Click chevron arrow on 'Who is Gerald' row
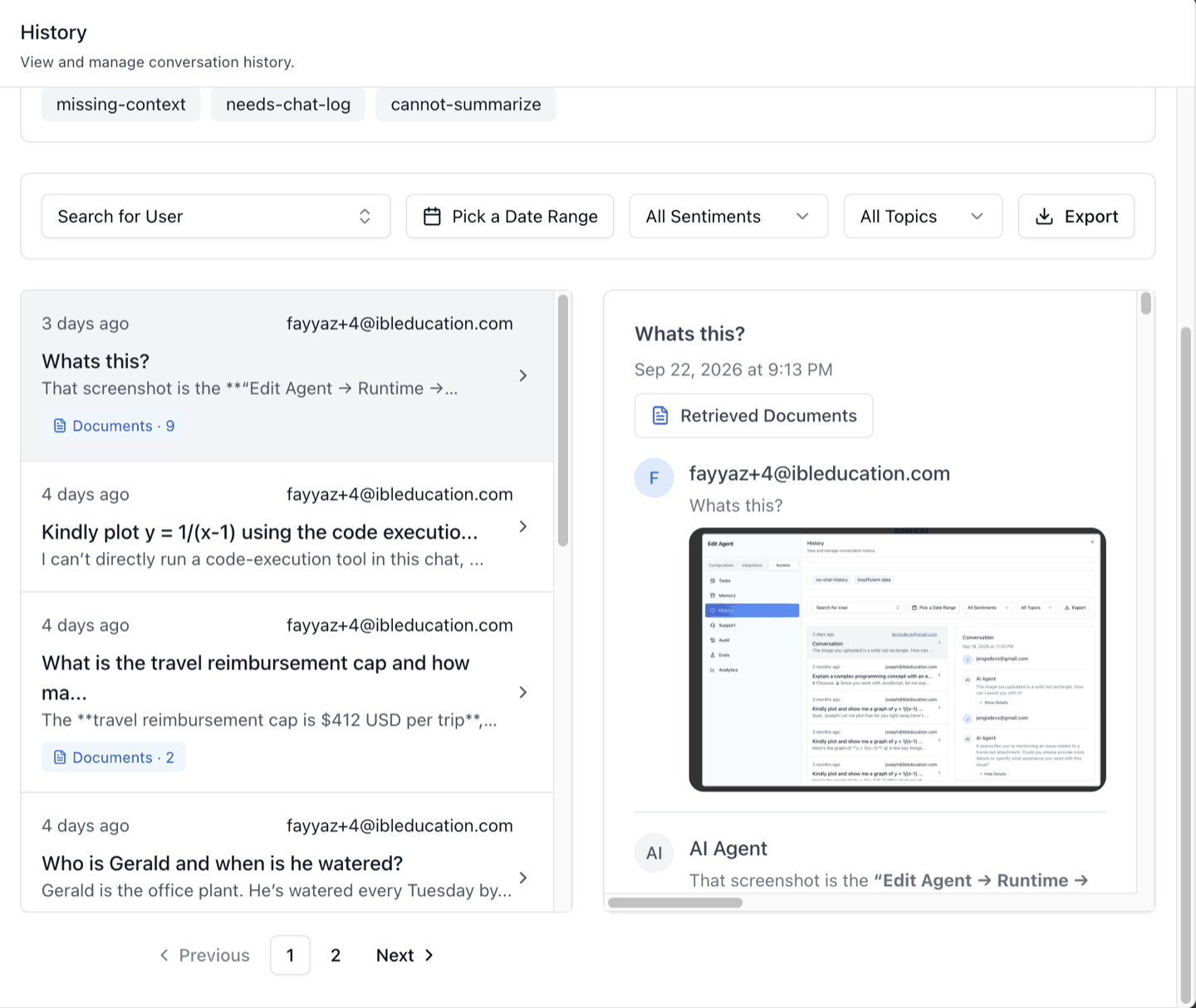This screenshot has height=1008, width=1196. click(x=522, y=878)
